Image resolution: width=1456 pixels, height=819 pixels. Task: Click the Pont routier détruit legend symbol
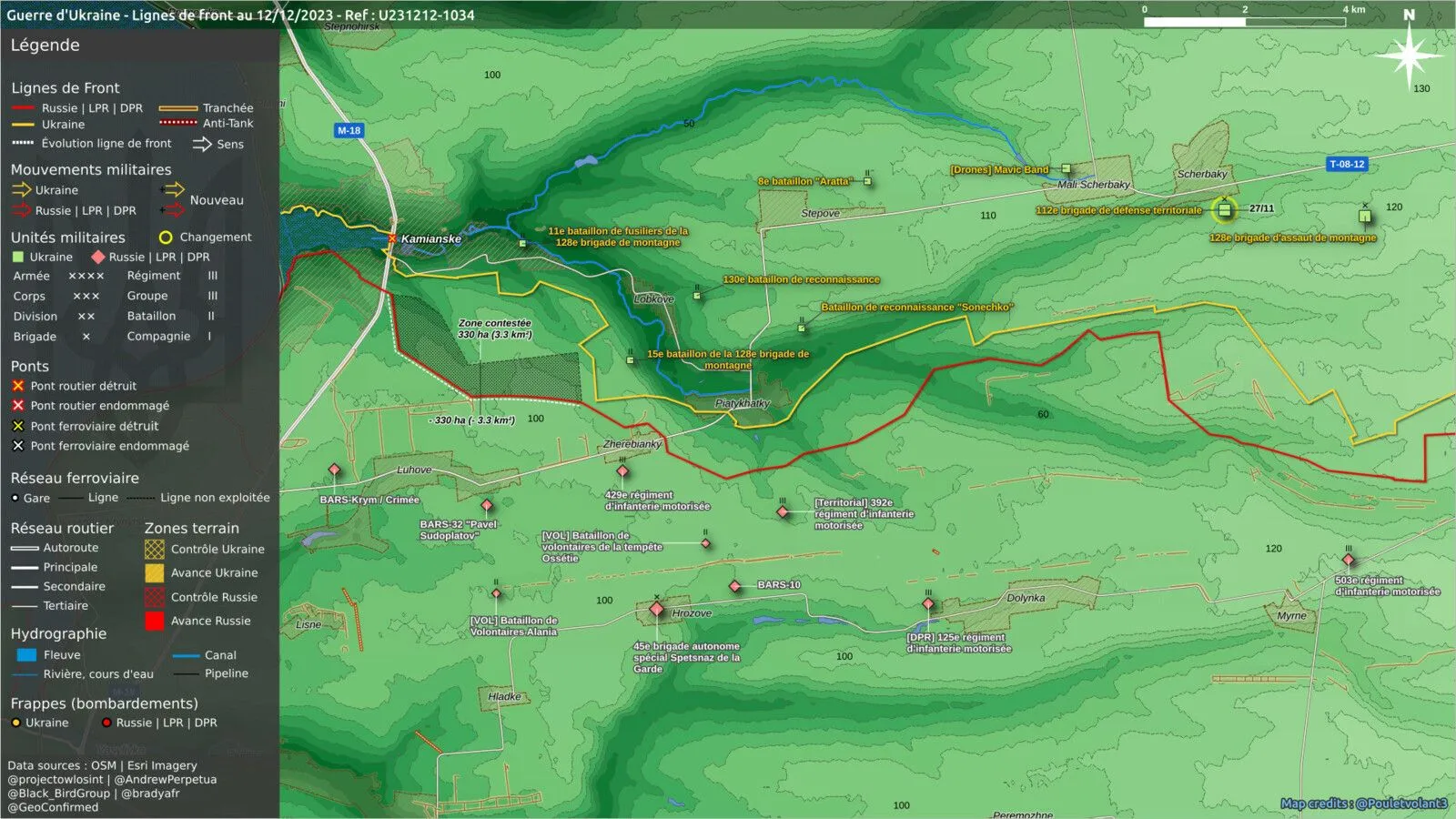(x=18, y=386)
